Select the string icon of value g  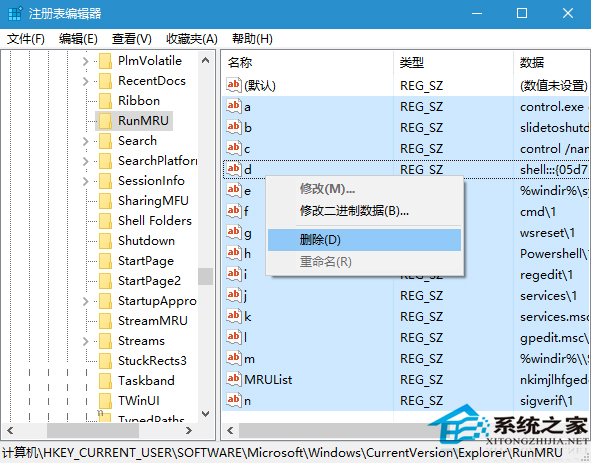[234, 232]
